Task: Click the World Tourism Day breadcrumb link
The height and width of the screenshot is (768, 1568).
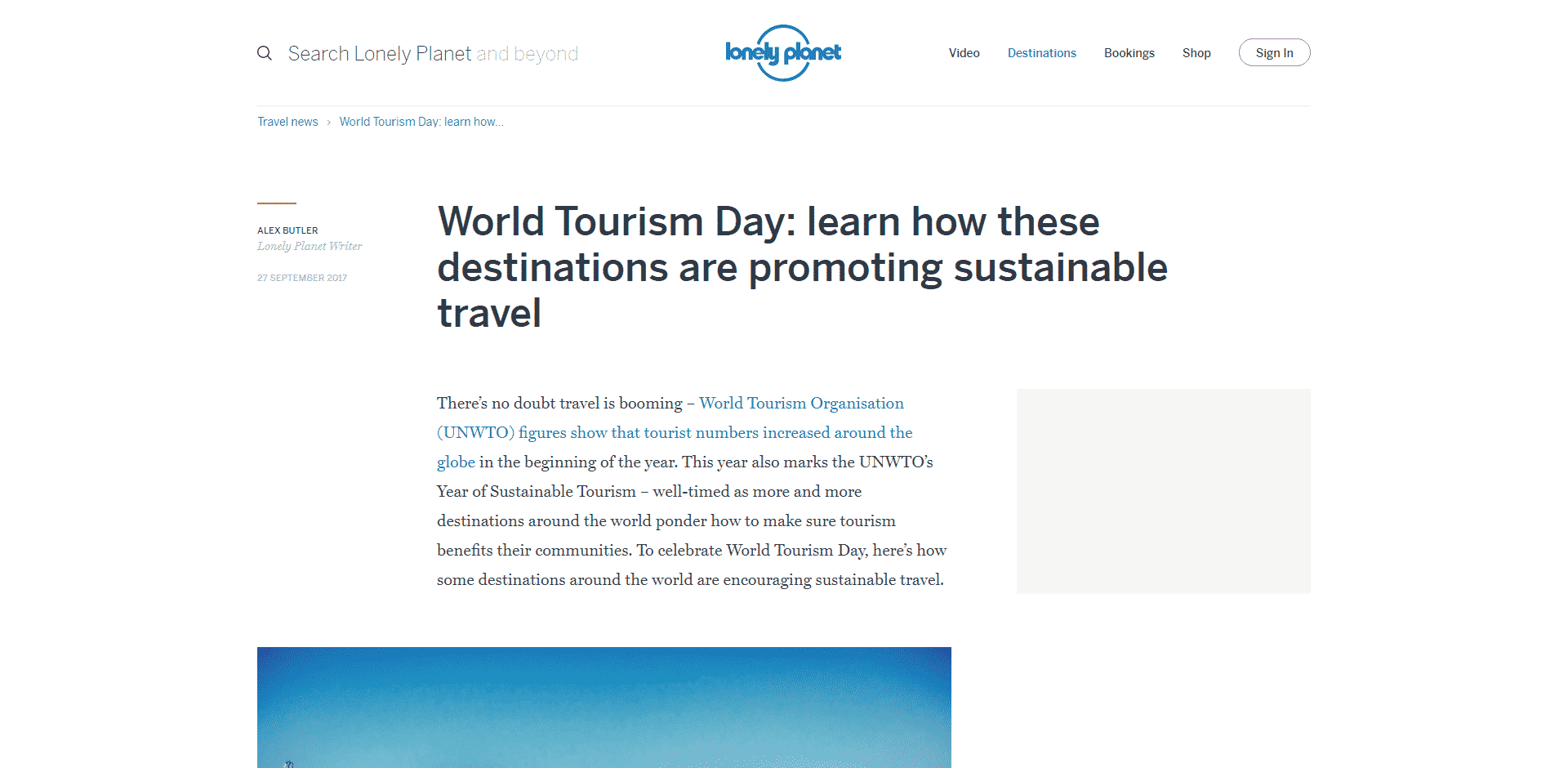Action: coord(421,122)
